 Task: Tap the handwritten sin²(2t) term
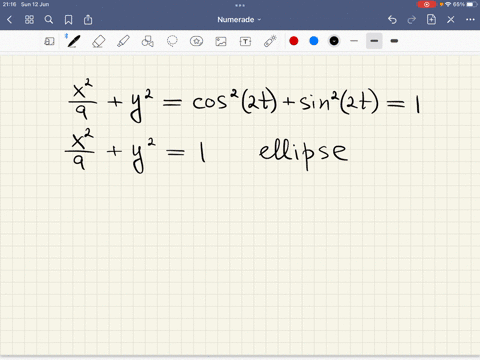point(339,102)
